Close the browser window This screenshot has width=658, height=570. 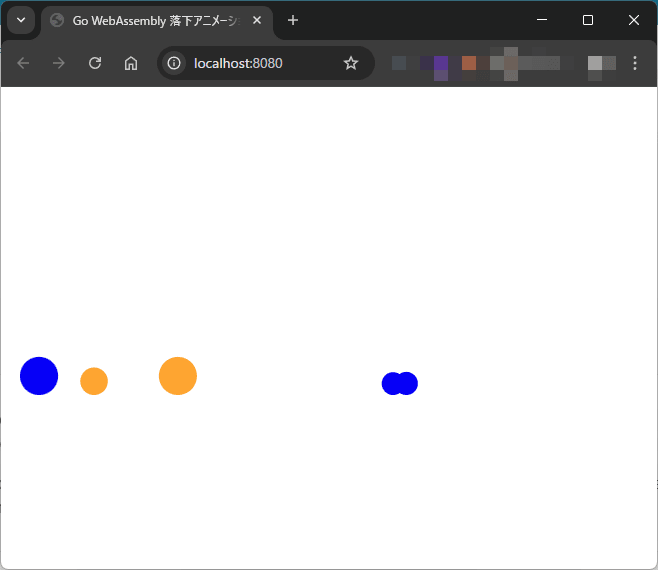point(634,20)
